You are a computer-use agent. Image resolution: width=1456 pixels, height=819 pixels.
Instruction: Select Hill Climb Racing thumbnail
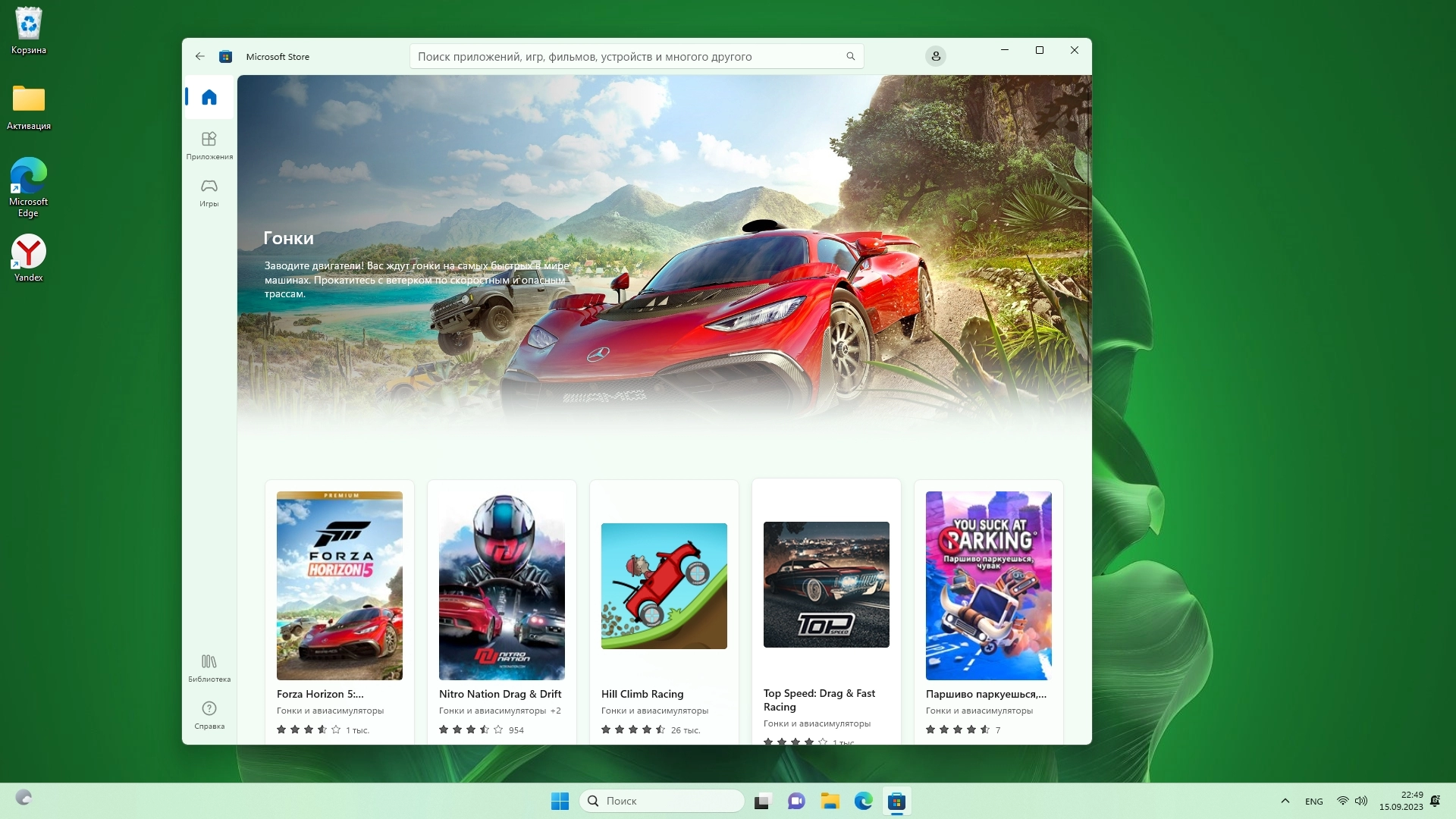point(664,585)
